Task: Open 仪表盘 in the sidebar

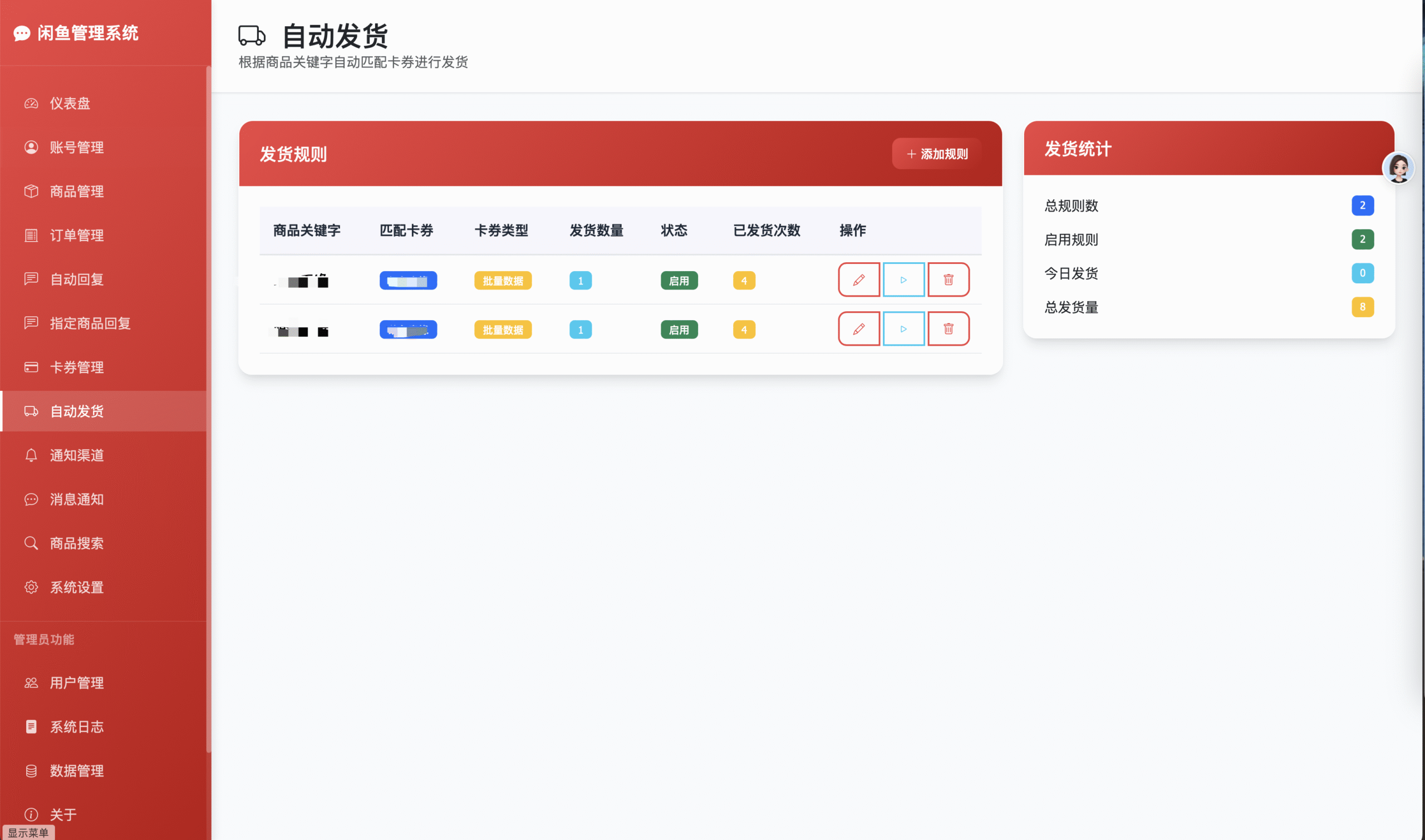Action: coord(70,104)
